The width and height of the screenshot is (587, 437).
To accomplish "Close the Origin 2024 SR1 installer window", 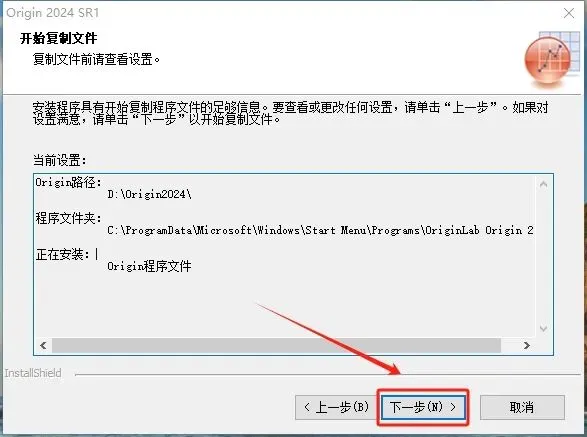I will [x=569, y=13].
